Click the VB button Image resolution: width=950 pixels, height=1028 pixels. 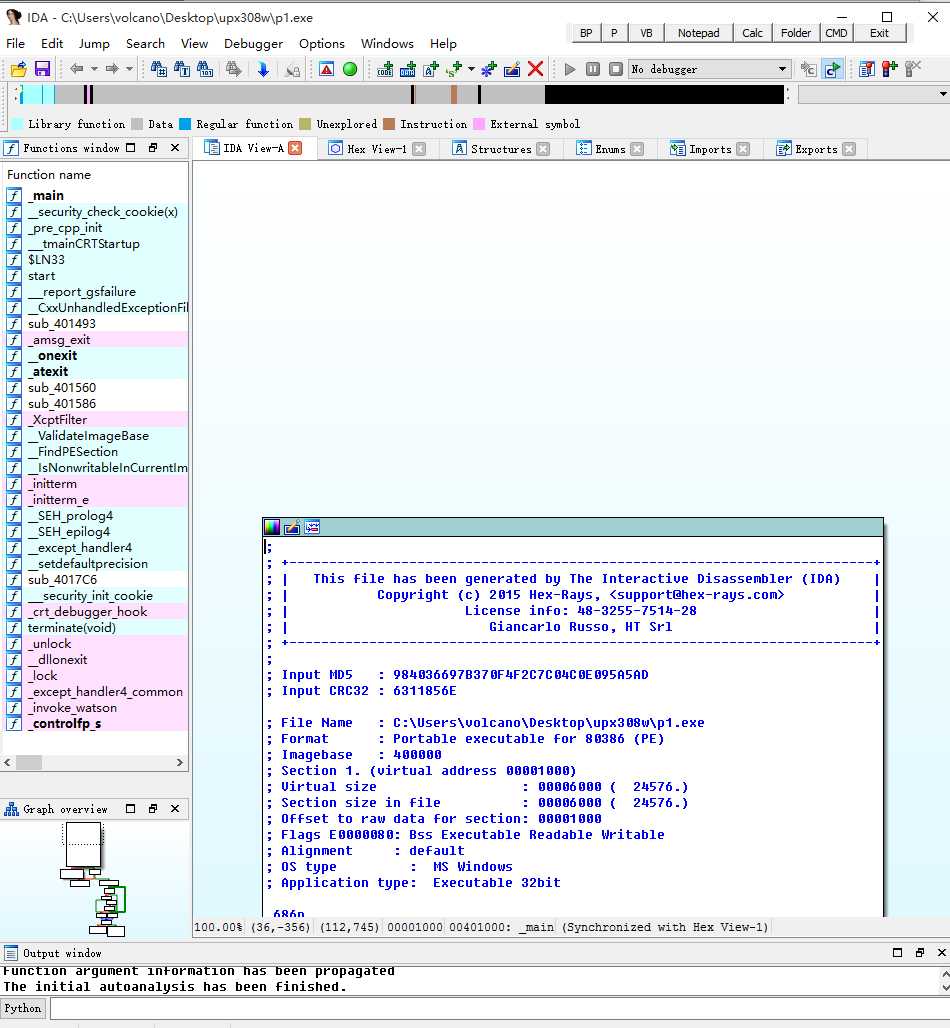coord(646,33)
